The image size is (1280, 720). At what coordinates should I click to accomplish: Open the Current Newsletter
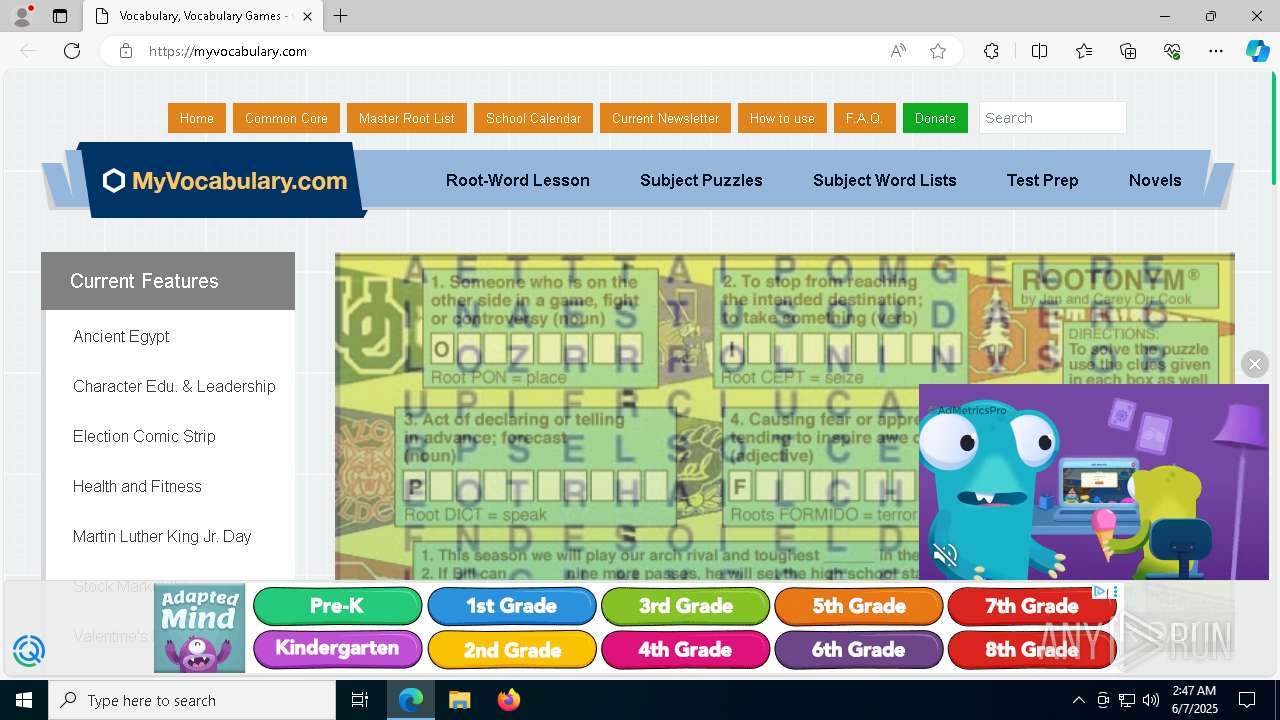point(665,118)
